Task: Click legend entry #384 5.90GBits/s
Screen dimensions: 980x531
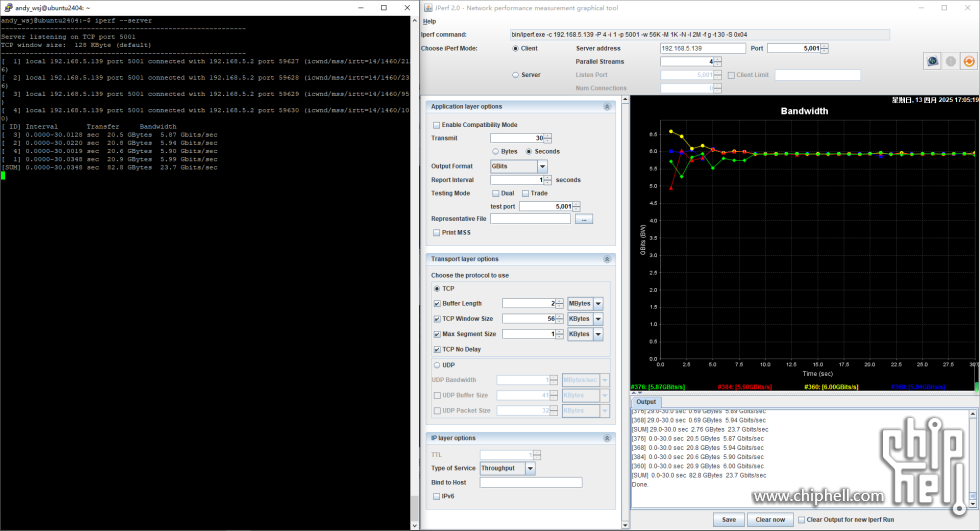Action: click(745, 387)
